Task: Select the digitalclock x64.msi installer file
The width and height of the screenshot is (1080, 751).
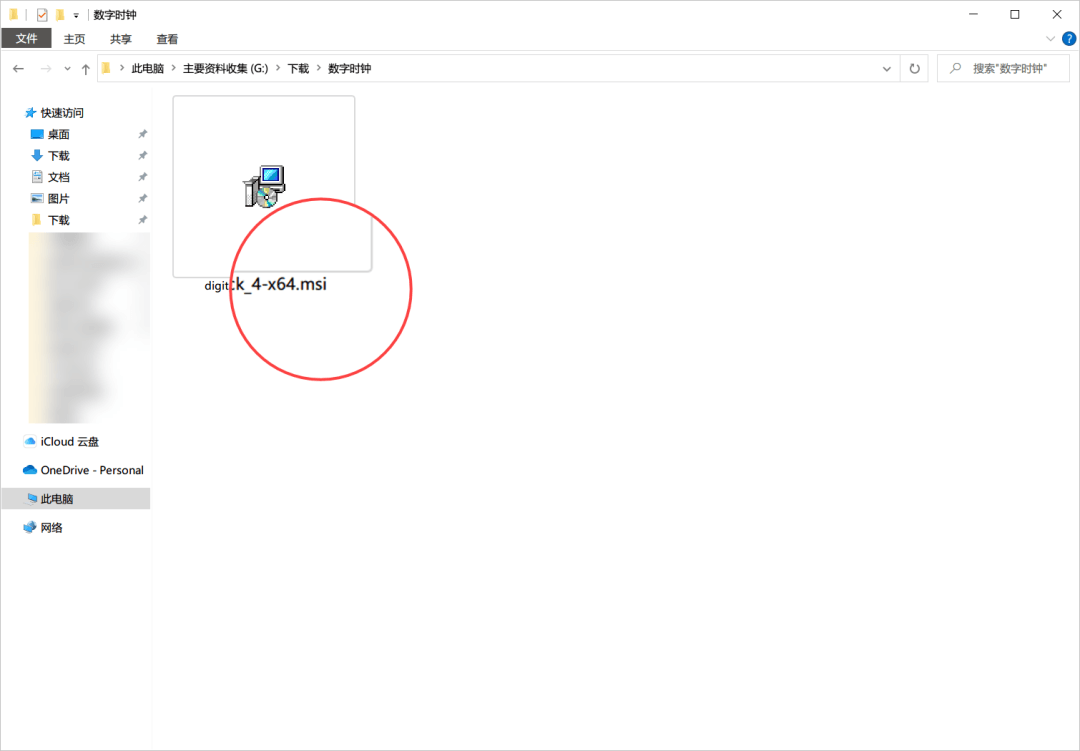Action: (264, 195)
